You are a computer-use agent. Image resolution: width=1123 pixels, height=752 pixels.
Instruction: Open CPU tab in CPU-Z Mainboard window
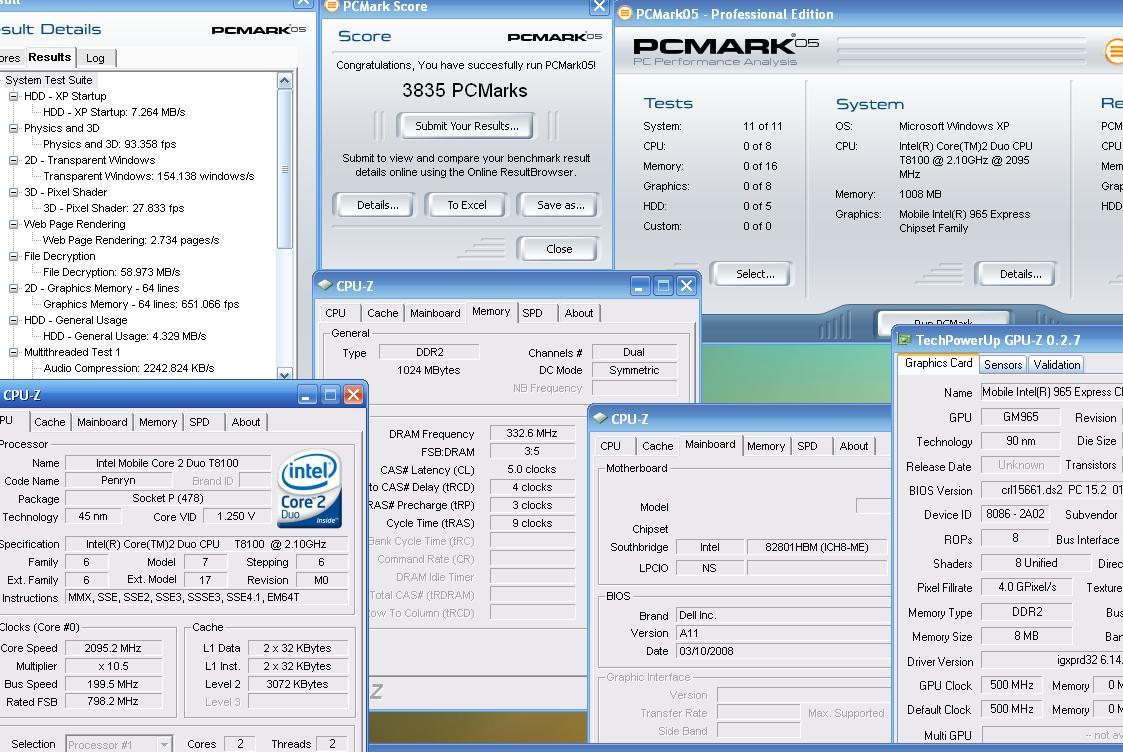click(x=610, y=445)
